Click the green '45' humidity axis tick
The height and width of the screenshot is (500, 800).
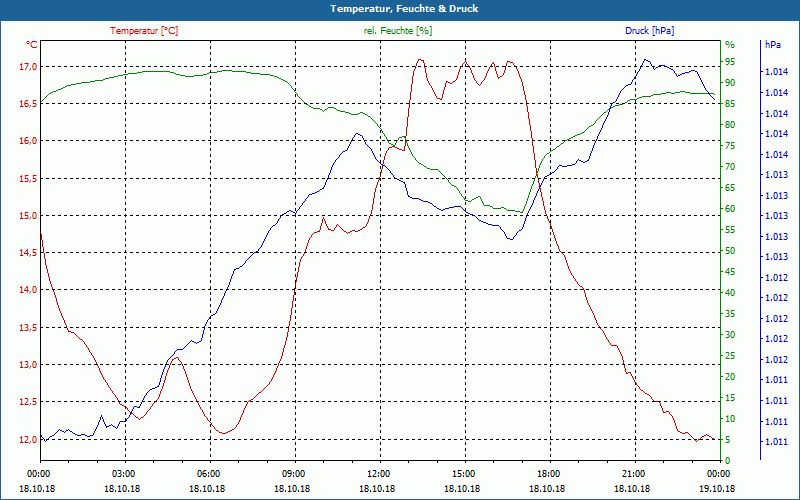click(x=730, y=272)
